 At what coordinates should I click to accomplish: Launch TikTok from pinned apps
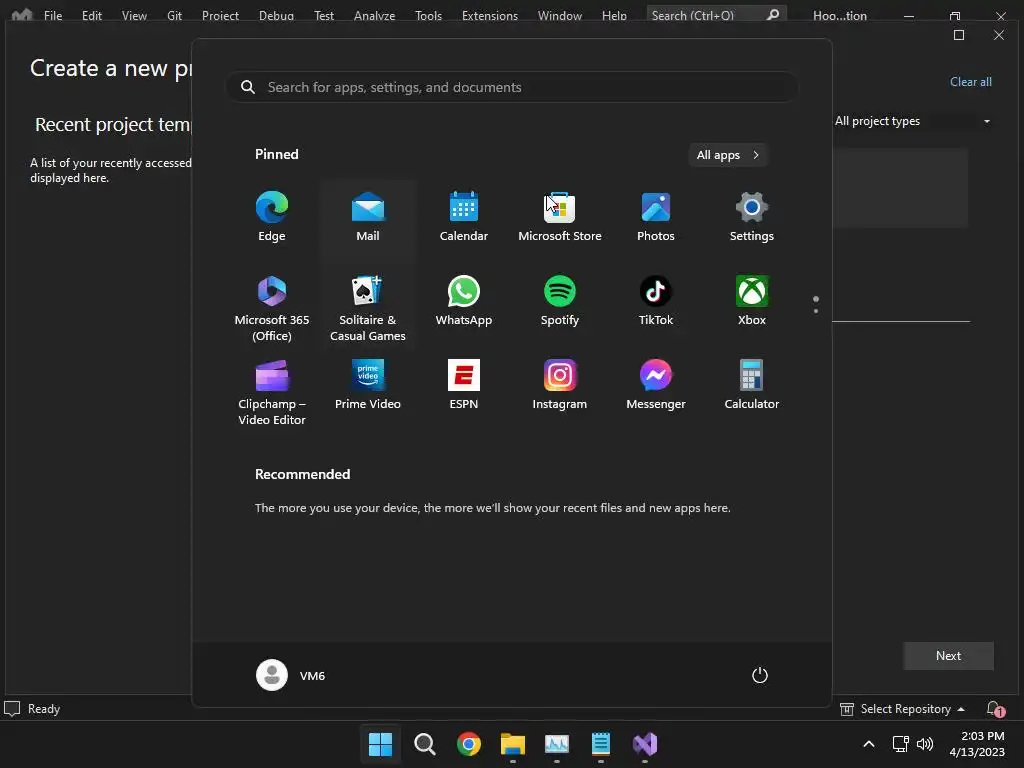click(x=656, y=302)
